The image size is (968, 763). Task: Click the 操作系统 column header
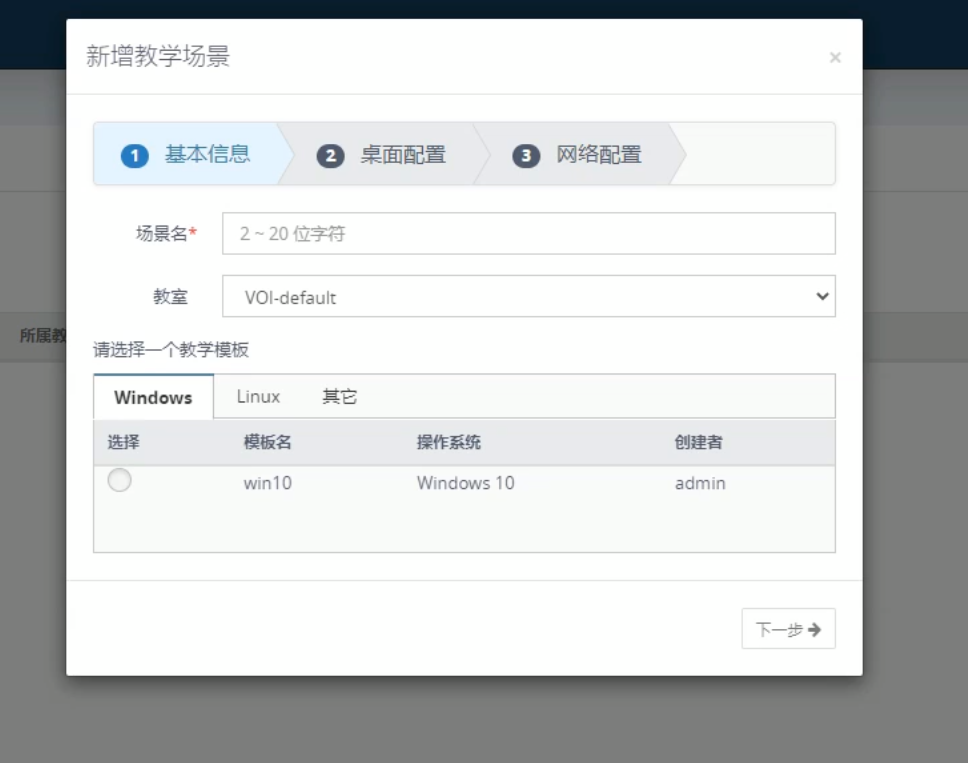click(449, 442)
